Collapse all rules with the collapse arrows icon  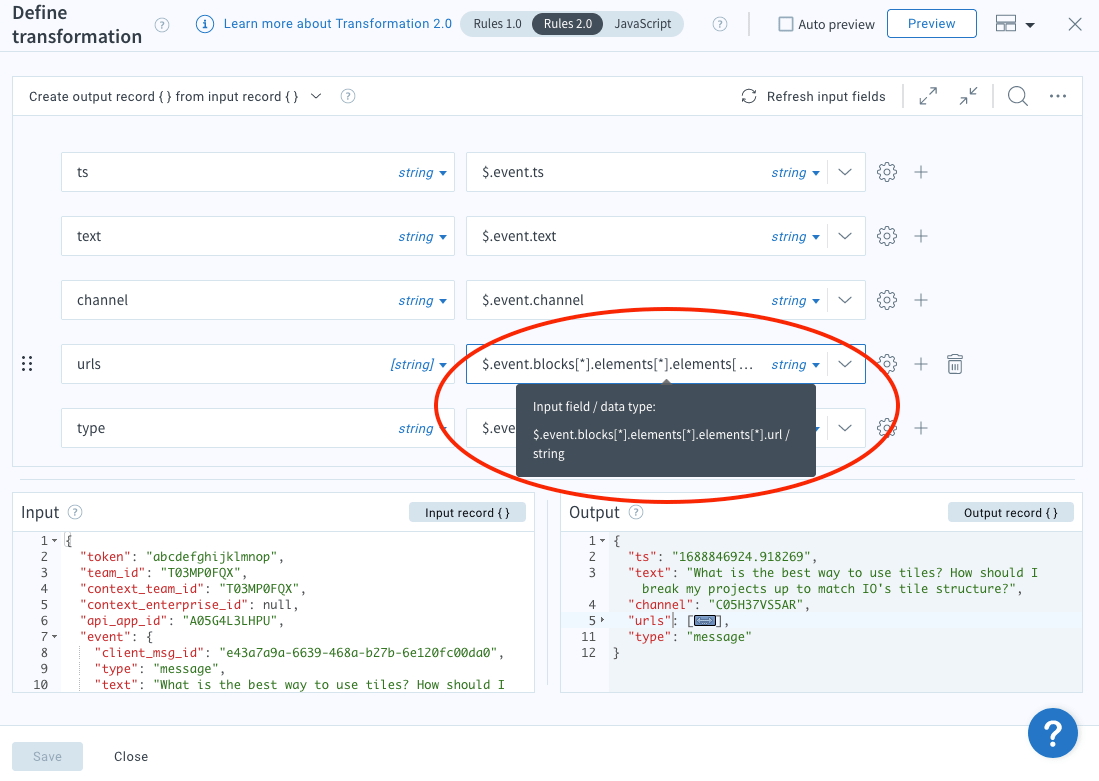(969, 96)
